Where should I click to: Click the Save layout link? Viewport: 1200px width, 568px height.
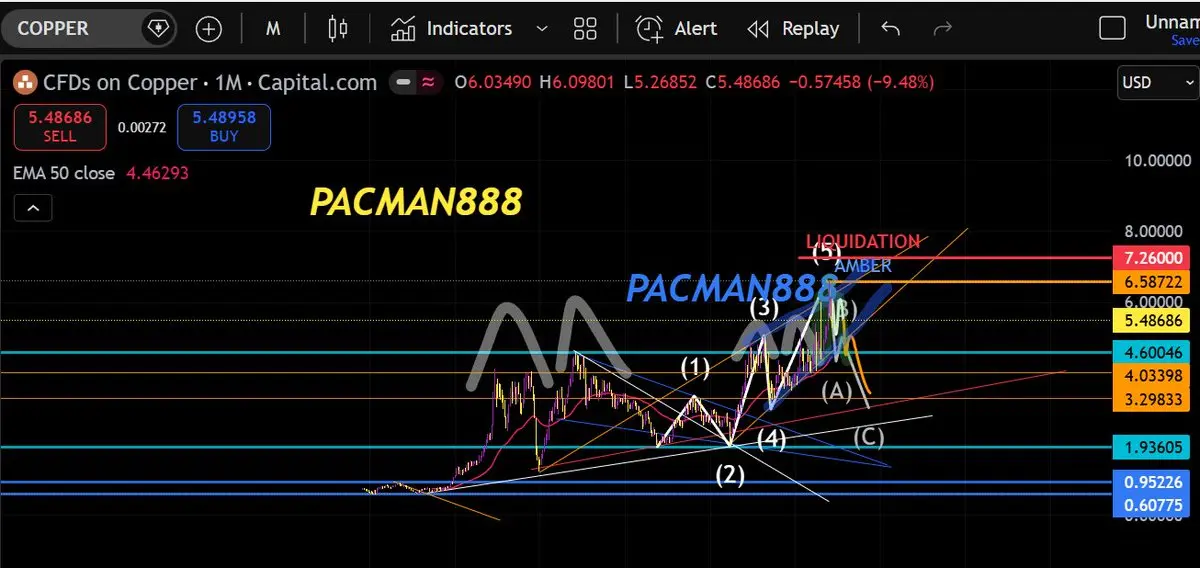pos(1185,41)
